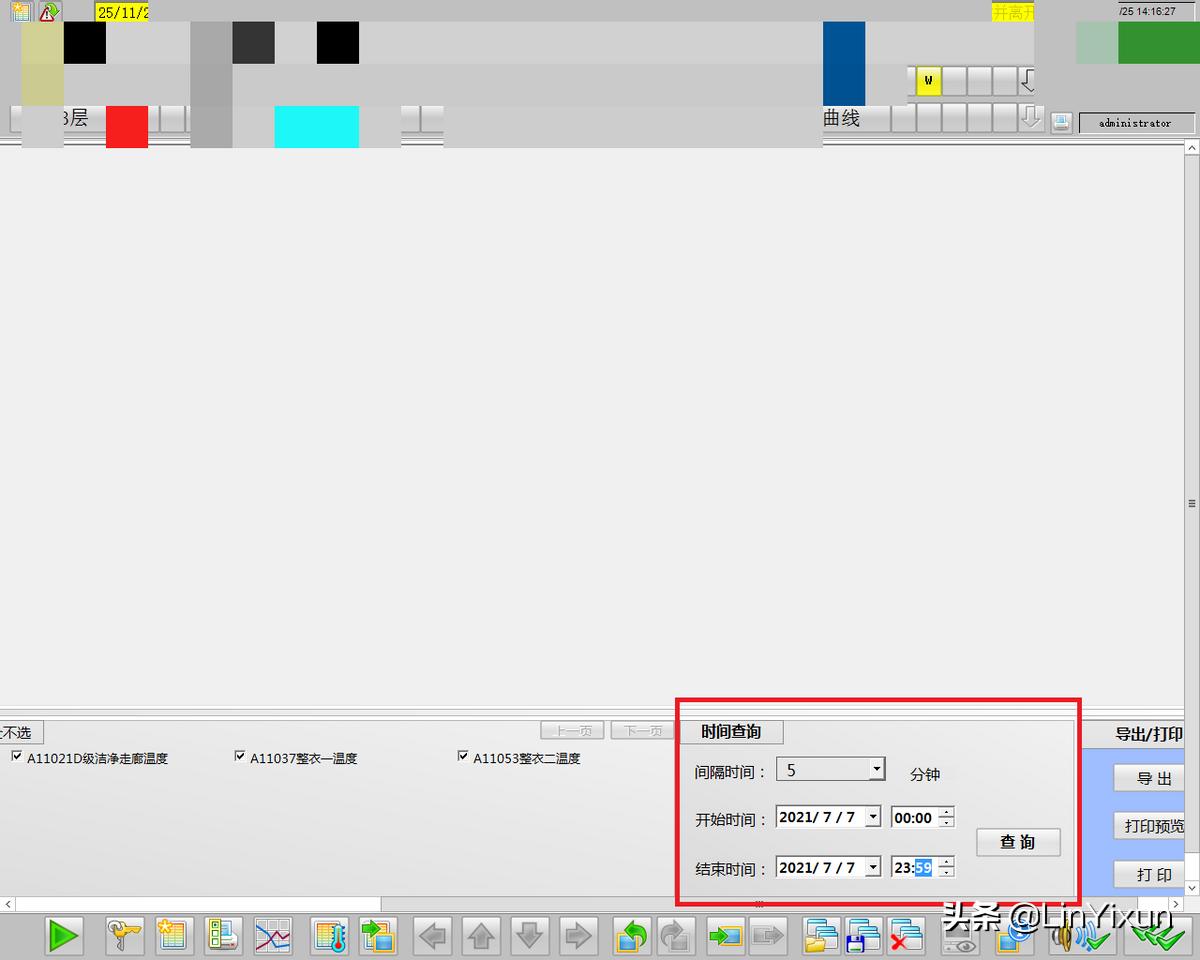The height and width of the screenshot is (960, 1200).
Task: Click the table icon in top left corner
Action: [21, 12]
